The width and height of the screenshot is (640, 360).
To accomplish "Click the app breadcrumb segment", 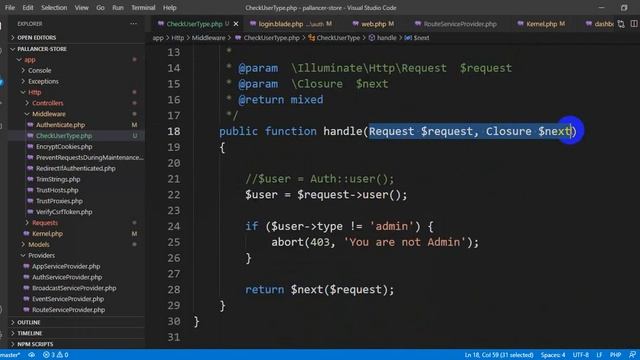I will pyautogui.click(x=158, y=38).
